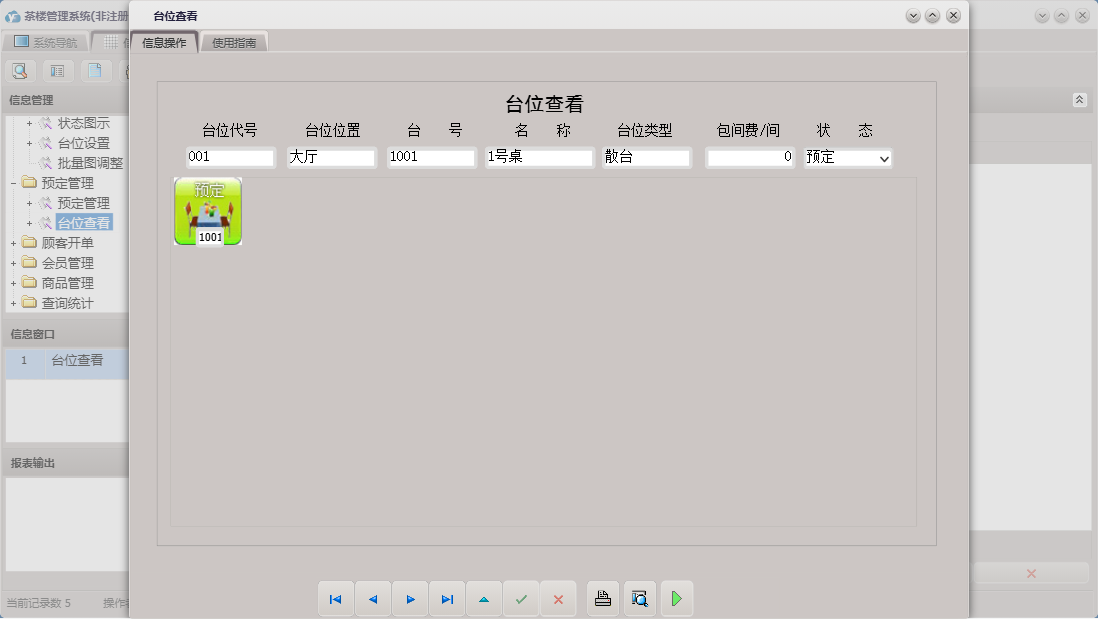Switch to the 使用指南 tab

point(234,43)
